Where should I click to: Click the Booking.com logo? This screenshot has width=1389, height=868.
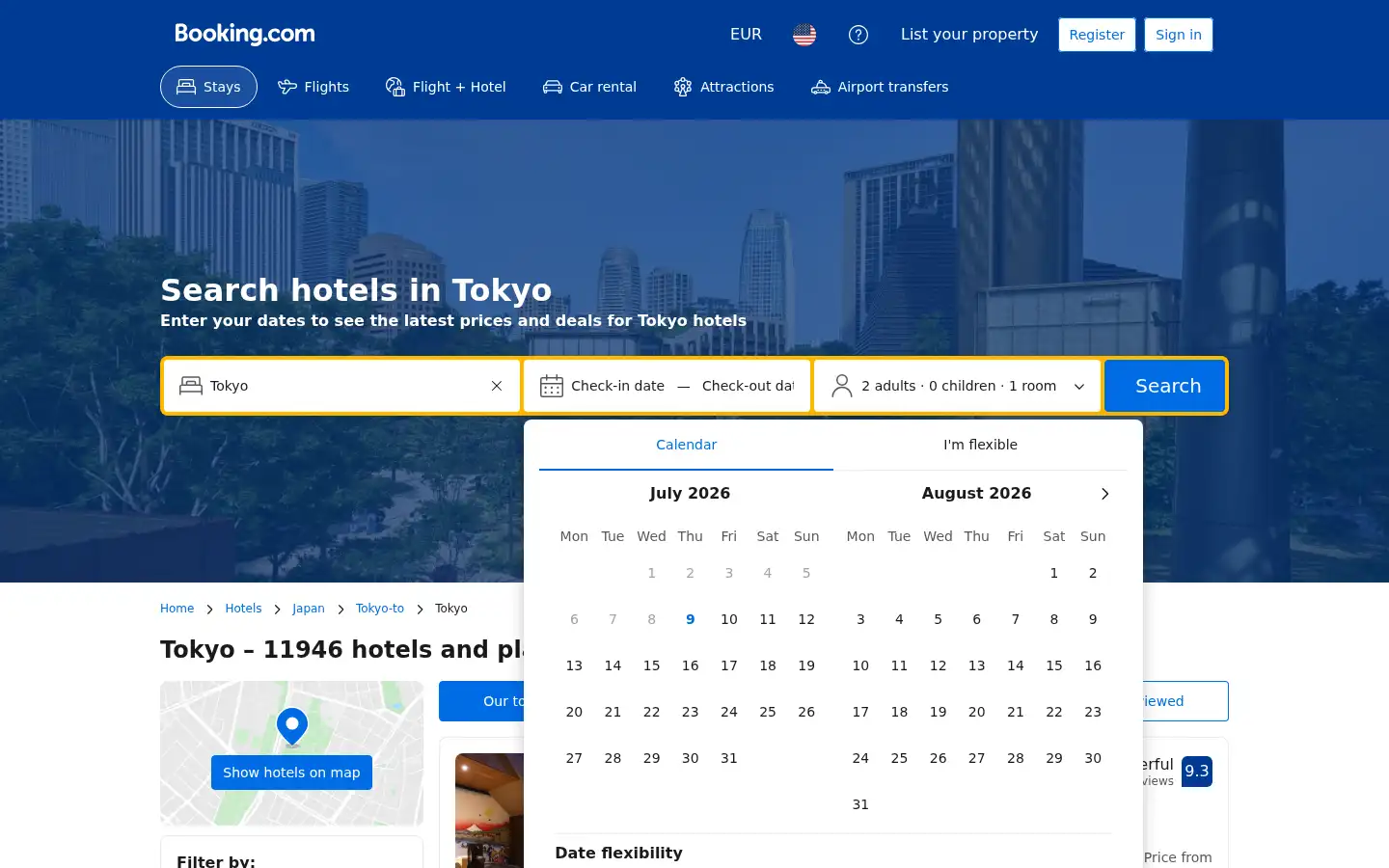tap(245, 34)
